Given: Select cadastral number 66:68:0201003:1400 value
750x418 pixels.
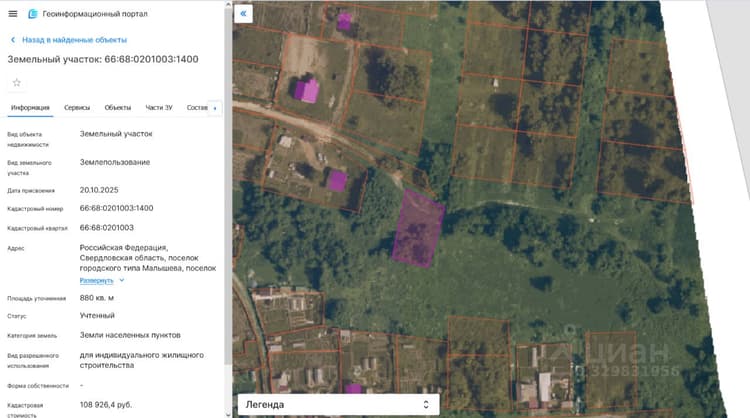Looking at the screenshot, I should (x=116, y=209).
